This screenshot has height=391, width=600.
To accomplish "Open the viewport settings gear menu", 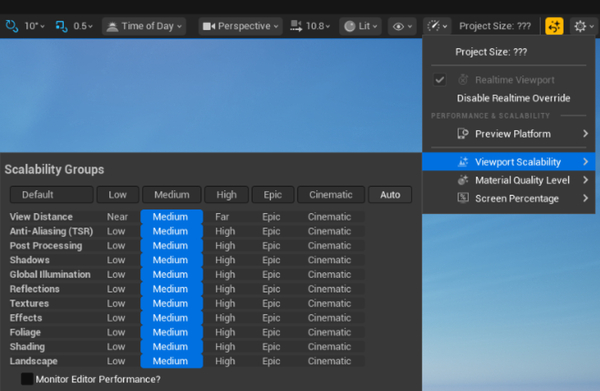I will point(584,26).
